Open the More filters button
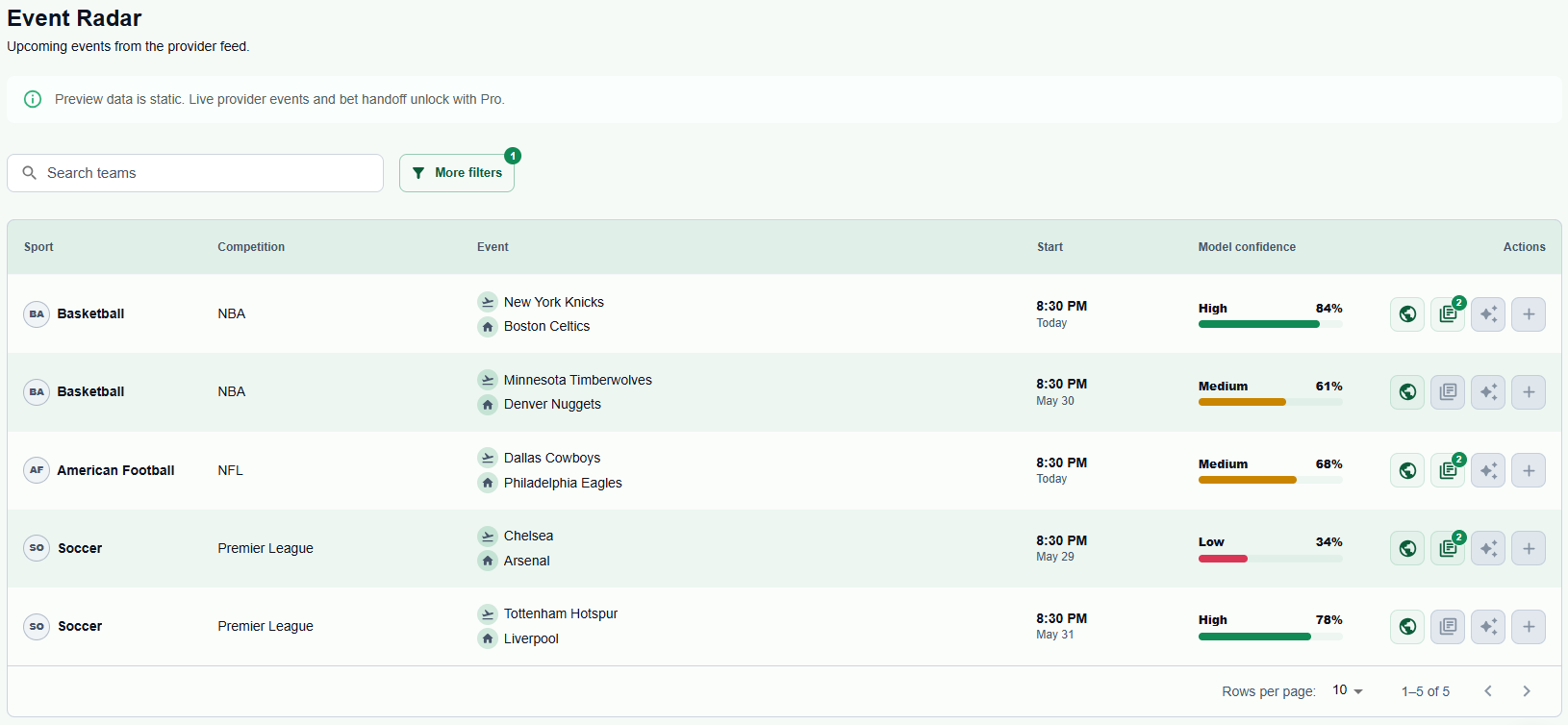Viewport: 1568px width, 725px height. pyautogui.click(x=457, y=173)
